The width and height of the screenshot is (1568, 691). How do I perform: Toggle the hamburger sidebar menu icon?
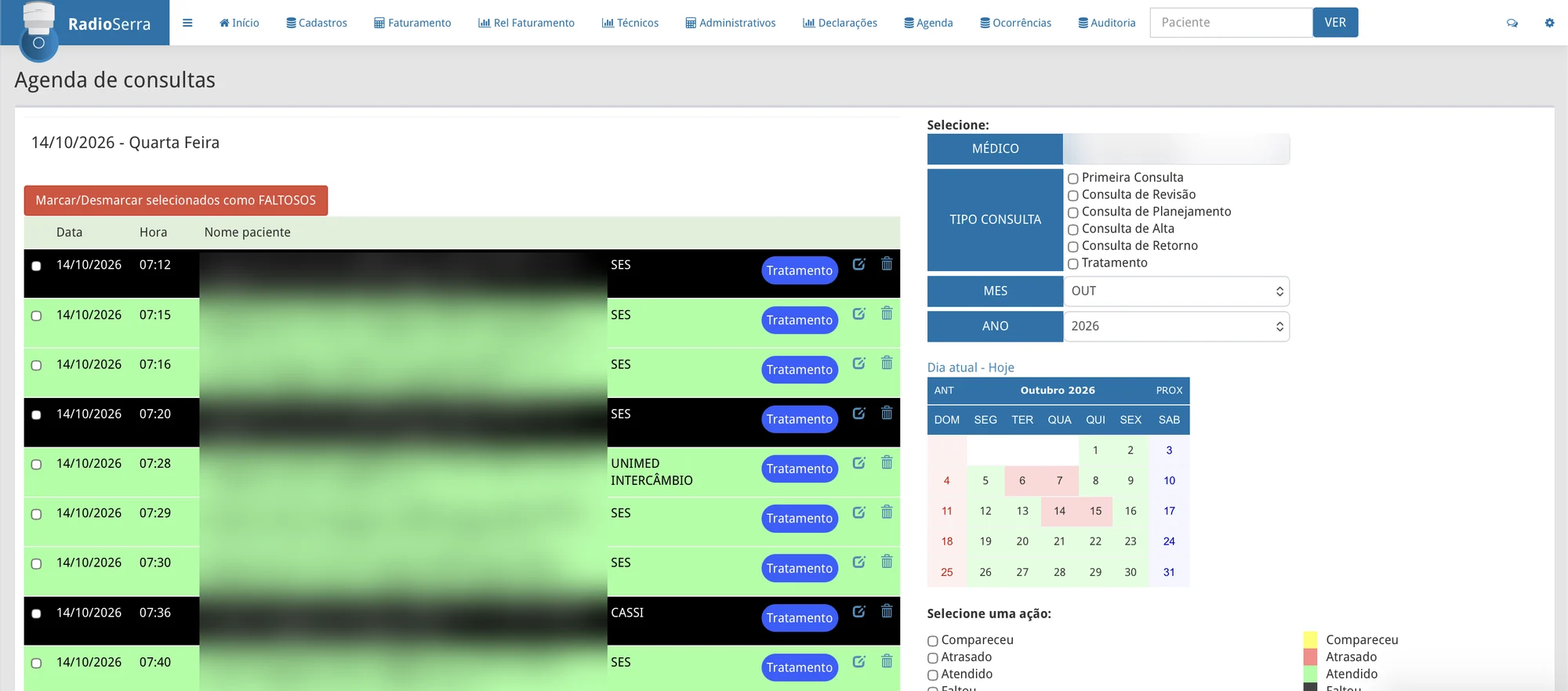[x=187, y=23]
